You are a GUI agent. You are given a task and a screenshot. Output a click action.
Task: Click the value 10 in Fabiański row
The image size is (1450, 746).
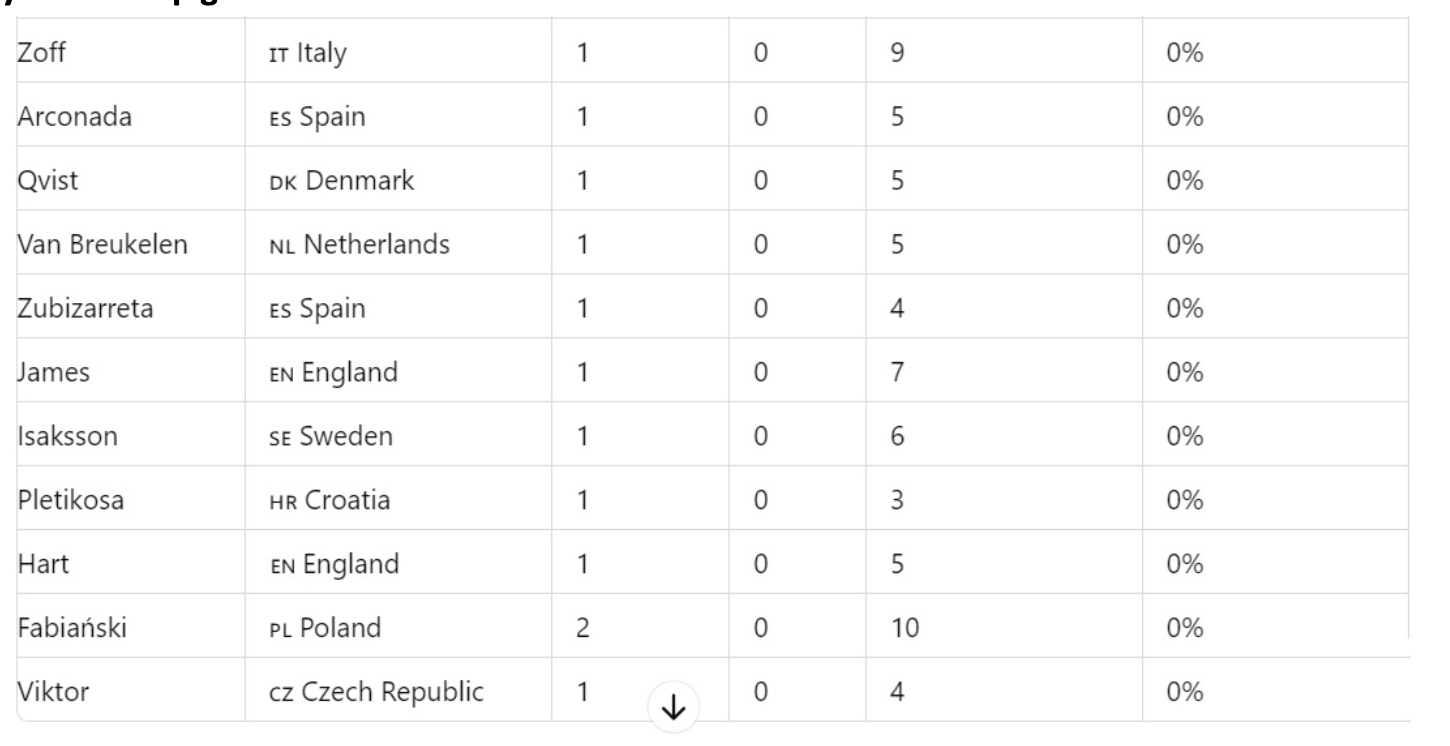pos(903,629)
